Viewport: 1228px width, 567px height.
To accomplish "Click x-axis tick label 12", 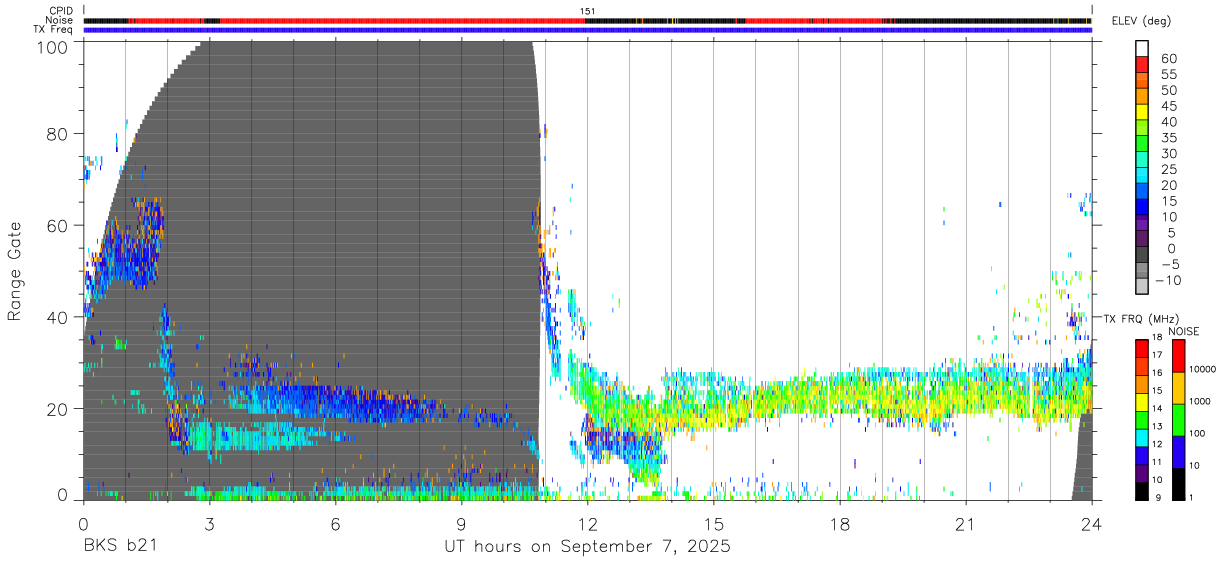I will pos(587,524).
